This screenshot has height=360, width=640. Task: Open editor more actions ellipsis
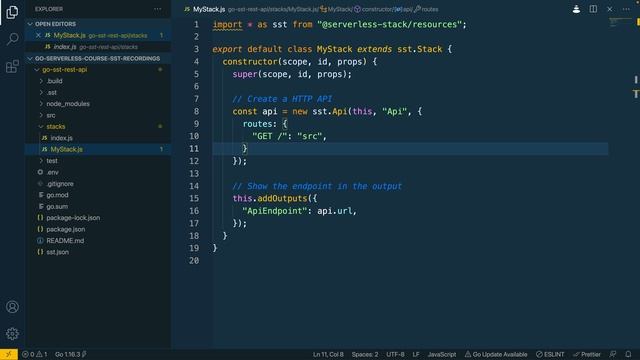click(x=626, y=9)
